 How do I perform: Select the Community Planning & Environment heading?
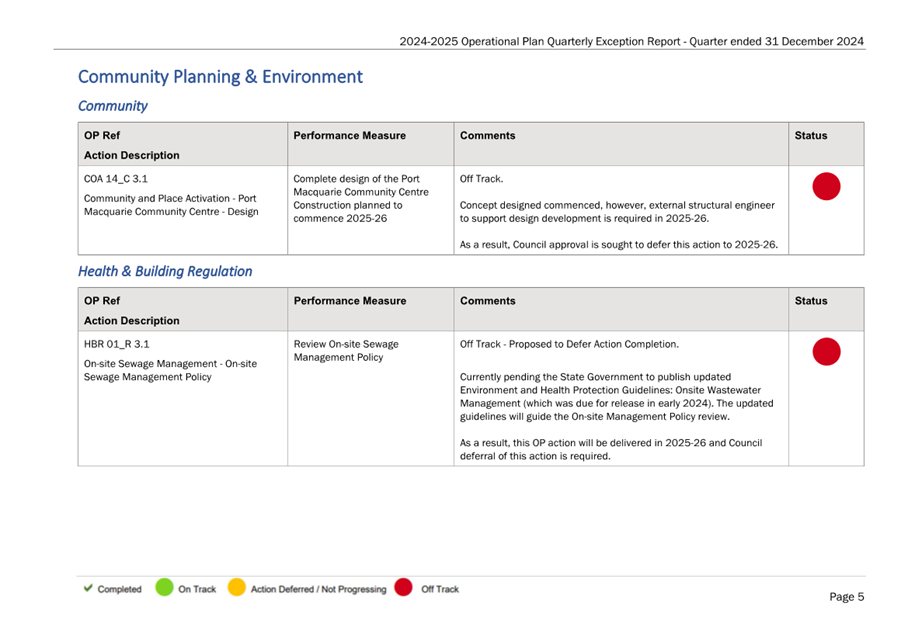pyautogui.click(x=220, y=77)
